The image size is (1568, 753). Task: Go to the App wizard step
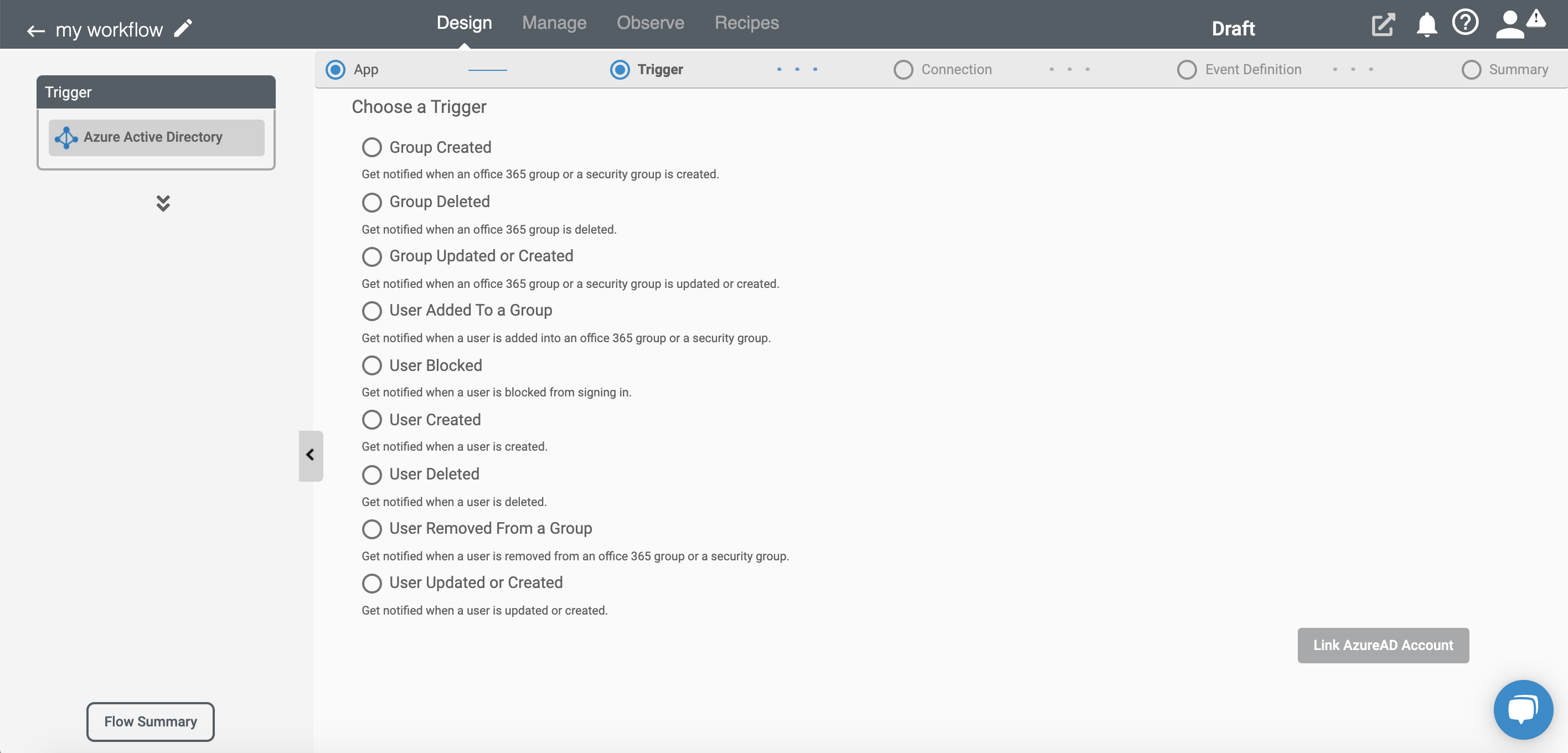click(x=352, y=69)
